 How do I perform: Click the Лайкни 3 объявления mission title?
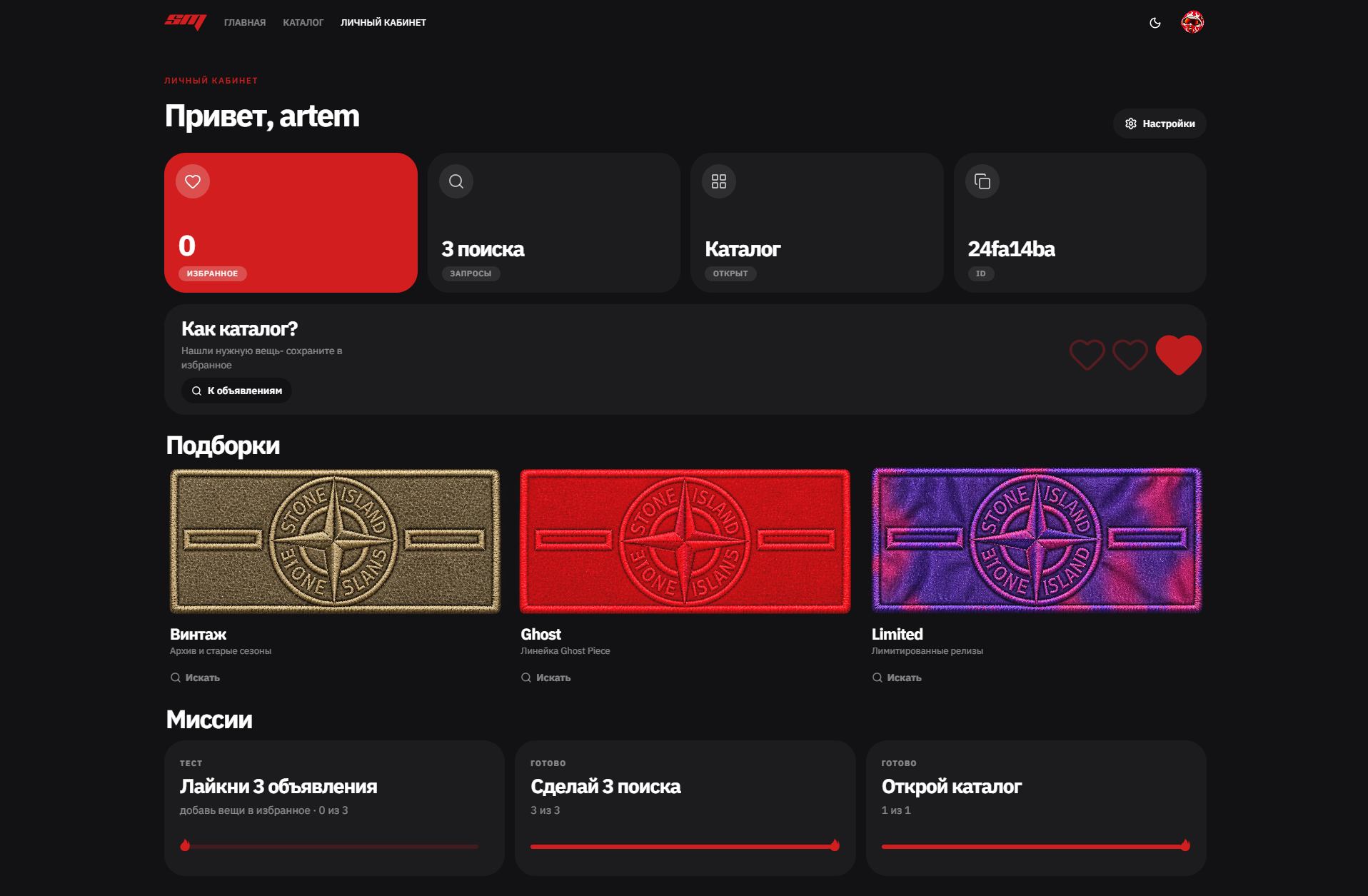click(278, 787)
